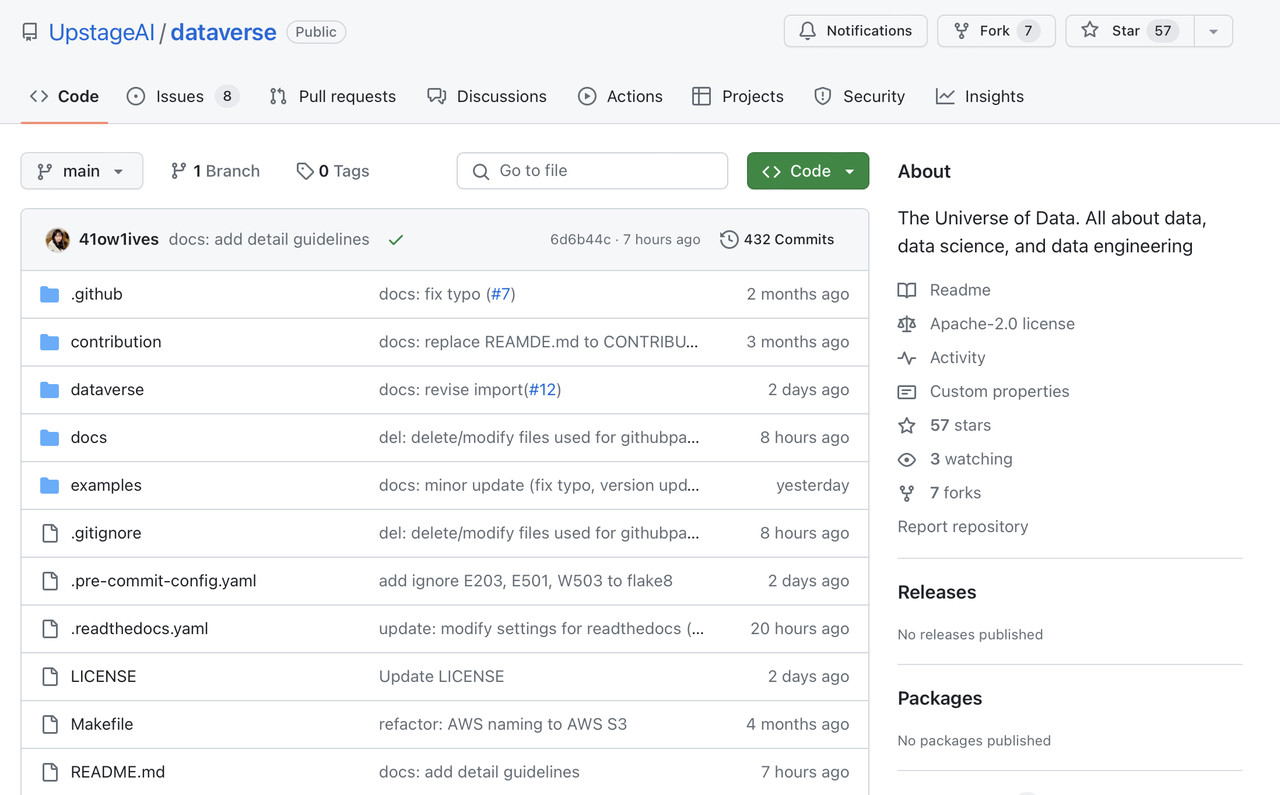Open the docs folder
The image size is (1280, 795).
click(x=88, y=438)
